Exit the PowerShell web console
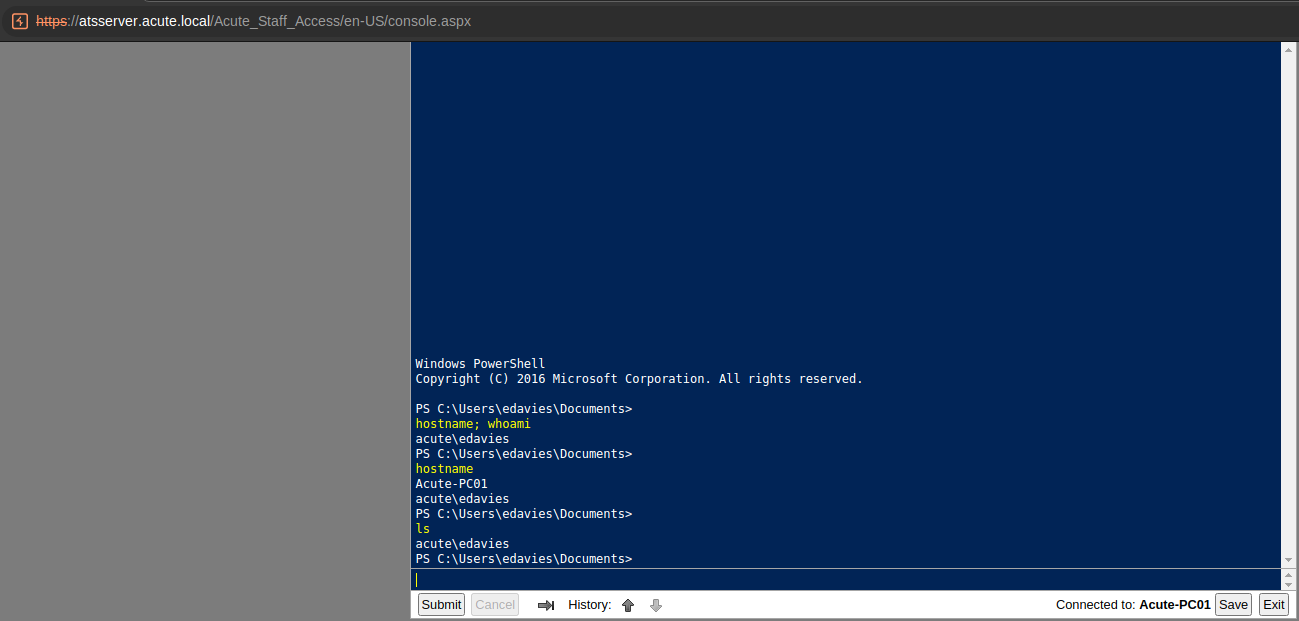The width and height of the screenshot is (1299, 621). 1273,605
